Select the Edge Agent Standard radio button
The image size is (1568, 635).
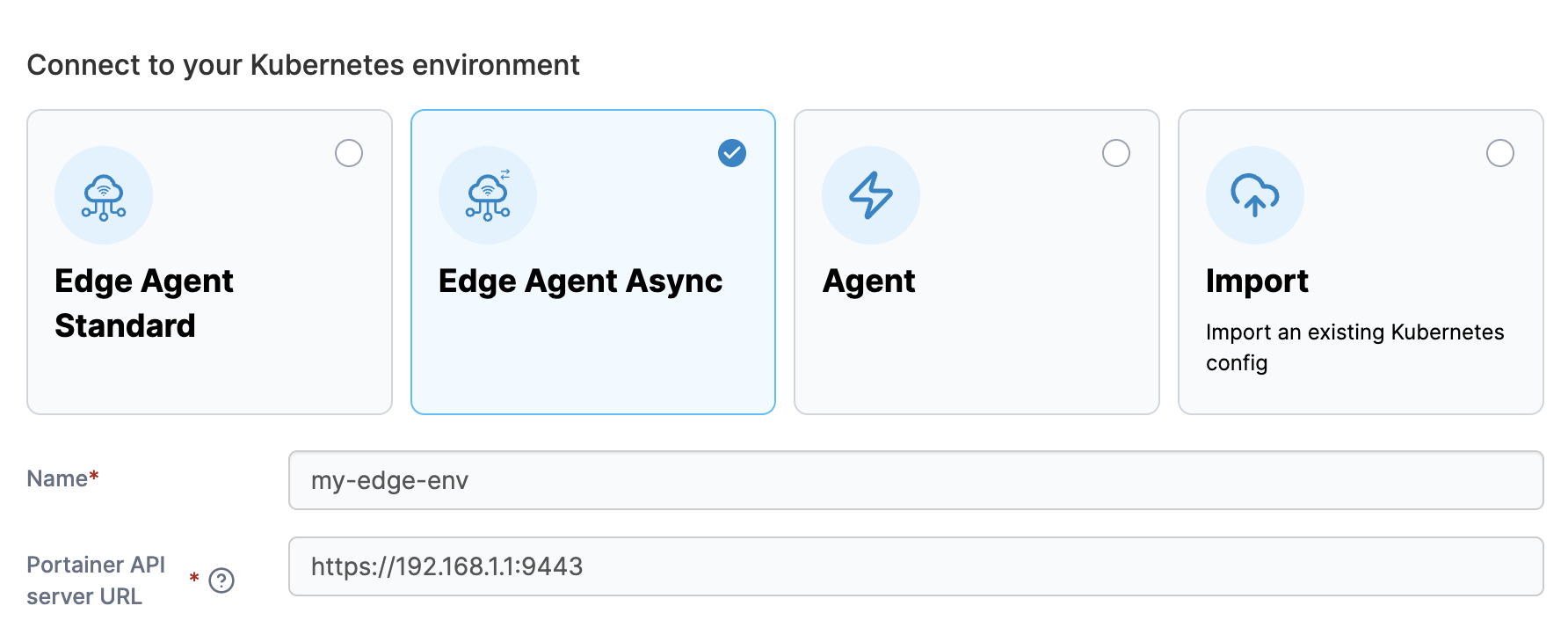tap(349, 153)
